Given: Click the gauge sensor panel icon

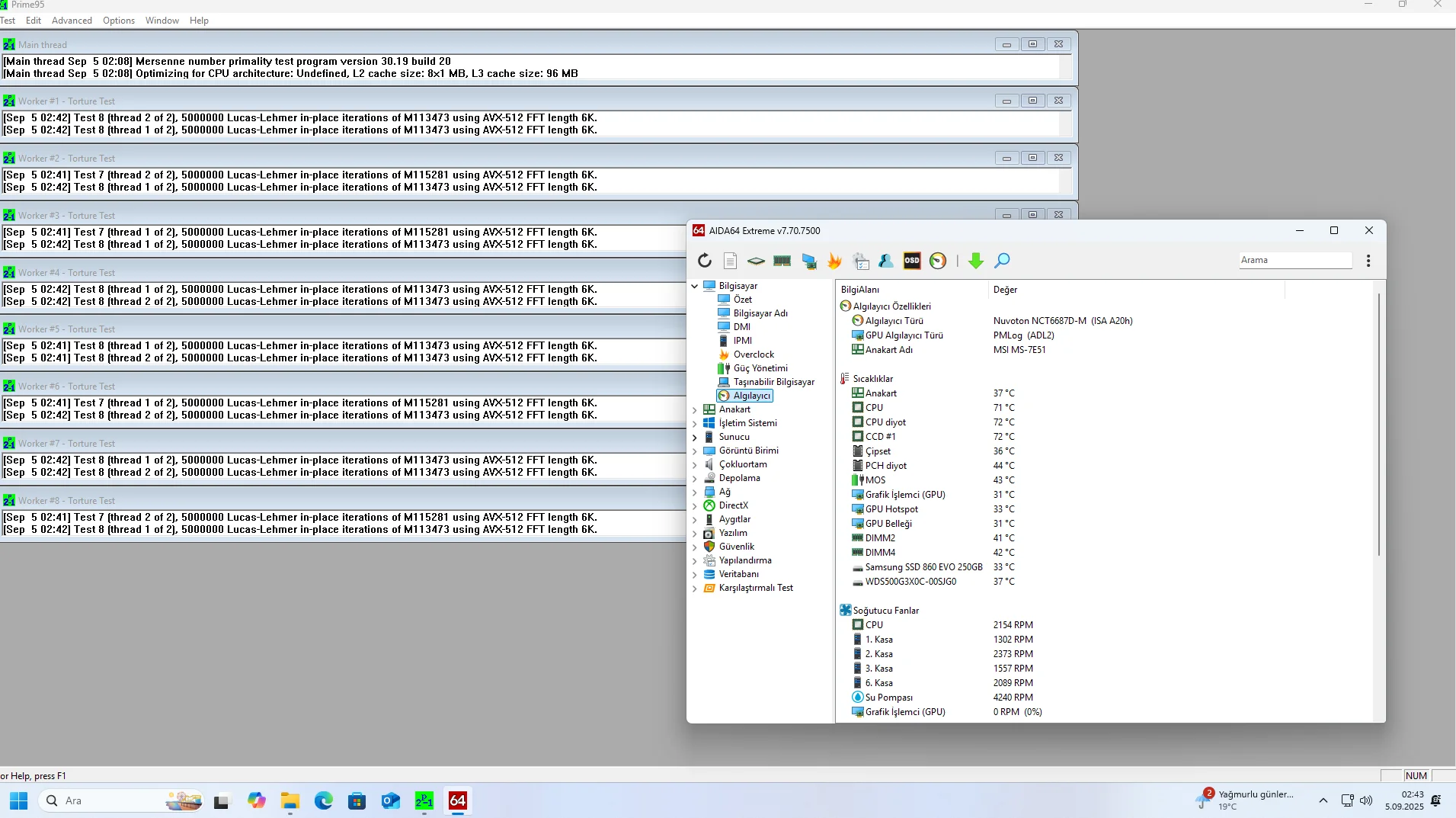Looking at the screenshot, I should 938,261.
